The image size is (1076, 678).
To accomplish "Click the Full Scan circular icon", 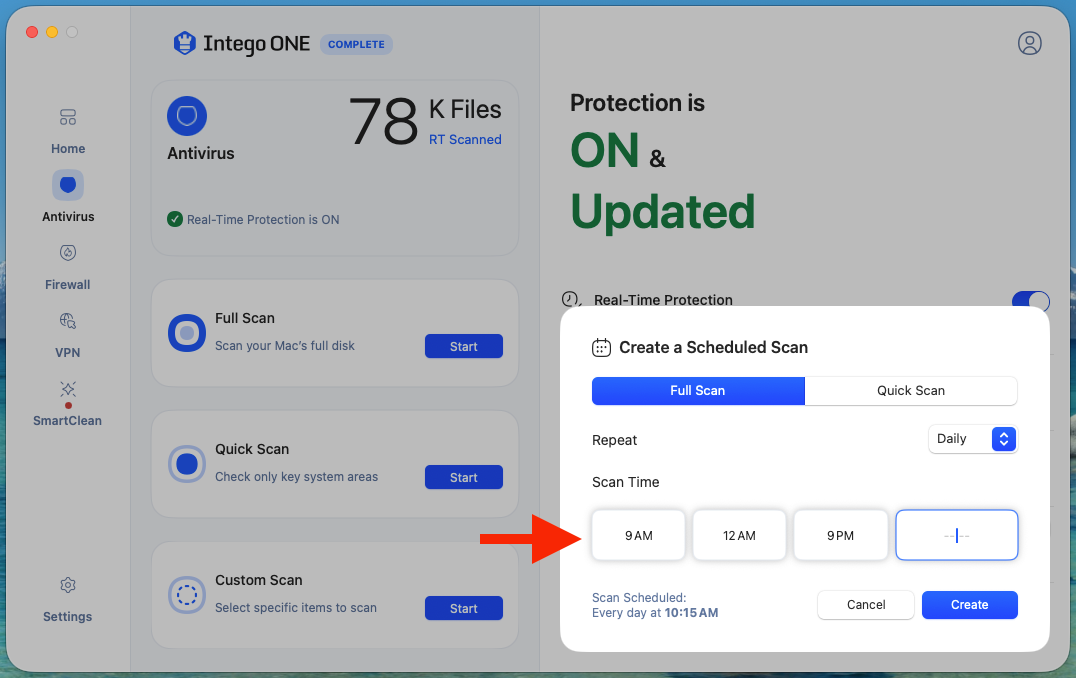I will tap(187, 333).
